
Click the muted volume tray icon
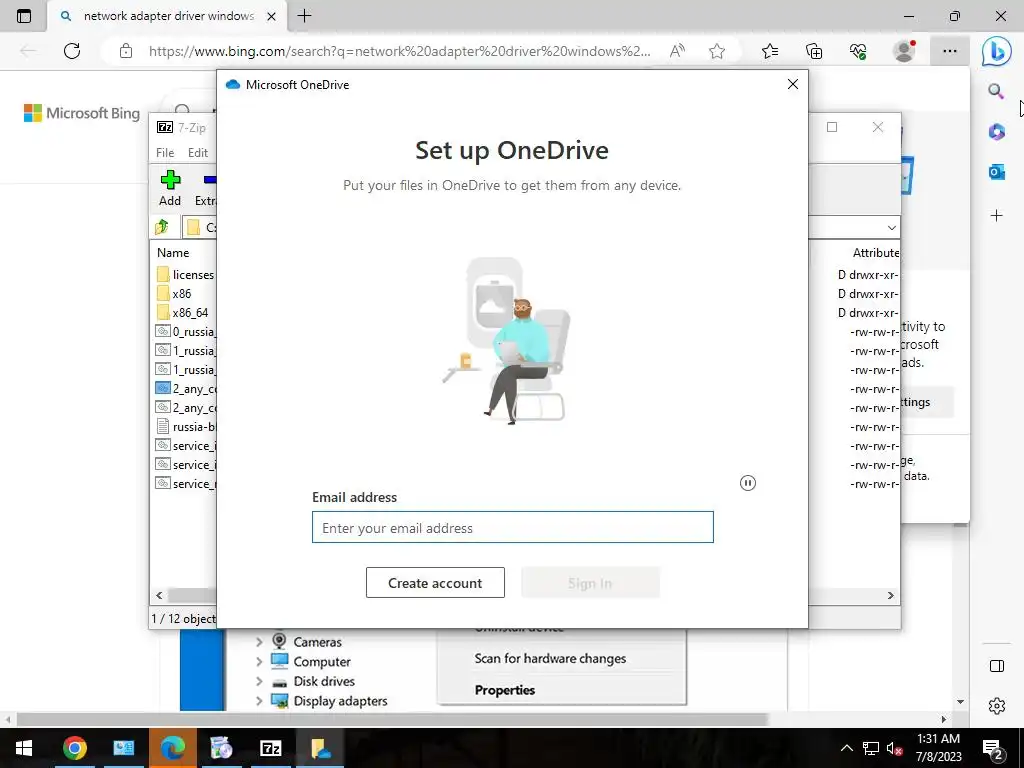(894, 748)
